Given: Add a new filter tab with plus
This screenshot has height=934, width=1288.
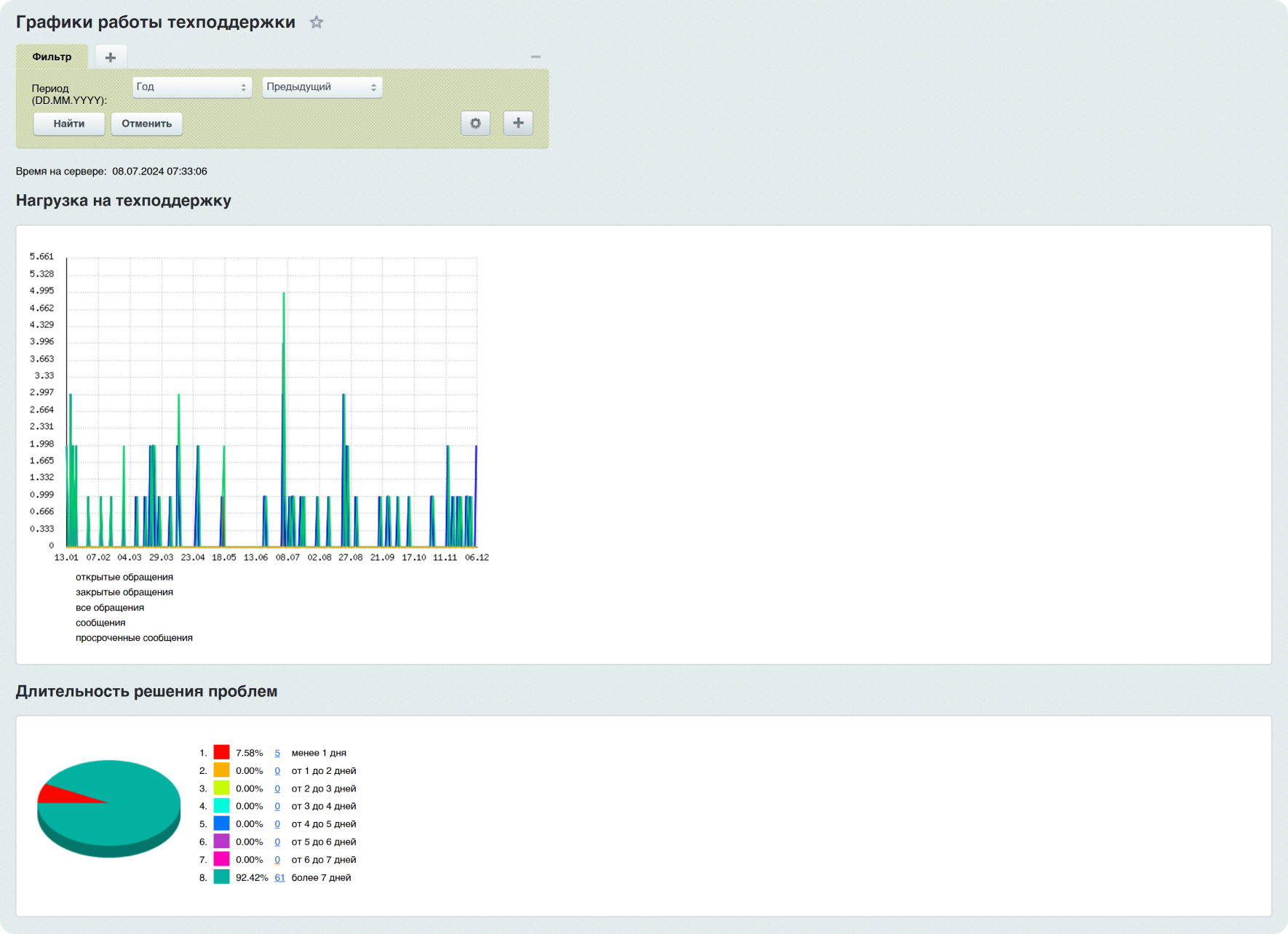Looking at the screenshot, I should pyautogui.click(x=111, y=57).
